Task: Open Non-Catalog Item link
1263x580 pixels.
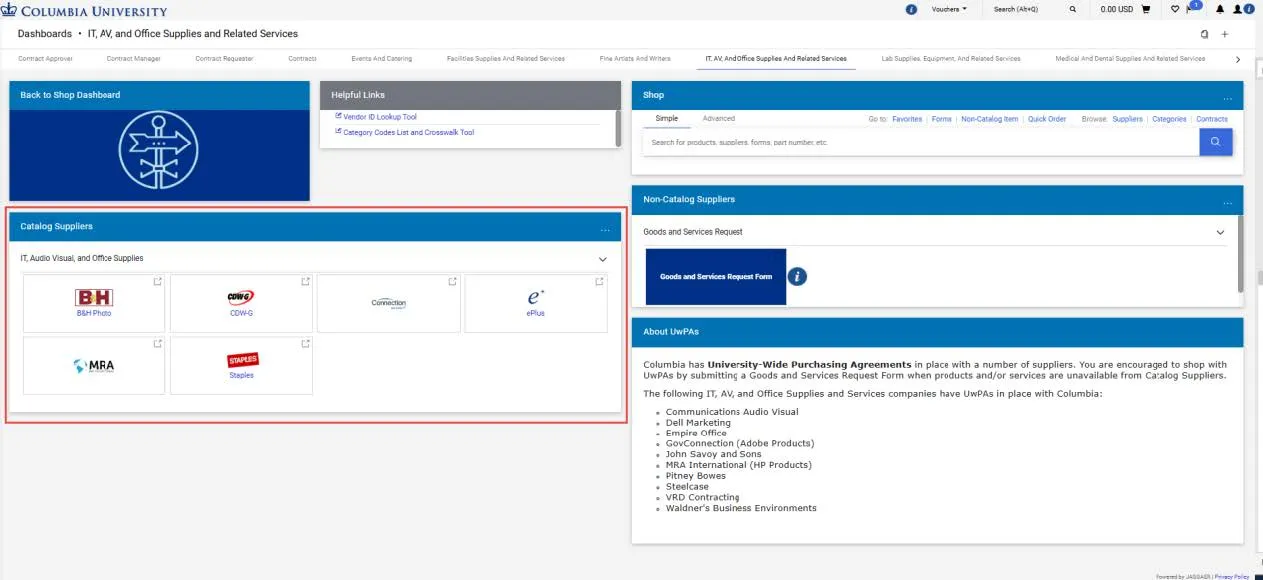Action: 989,119
